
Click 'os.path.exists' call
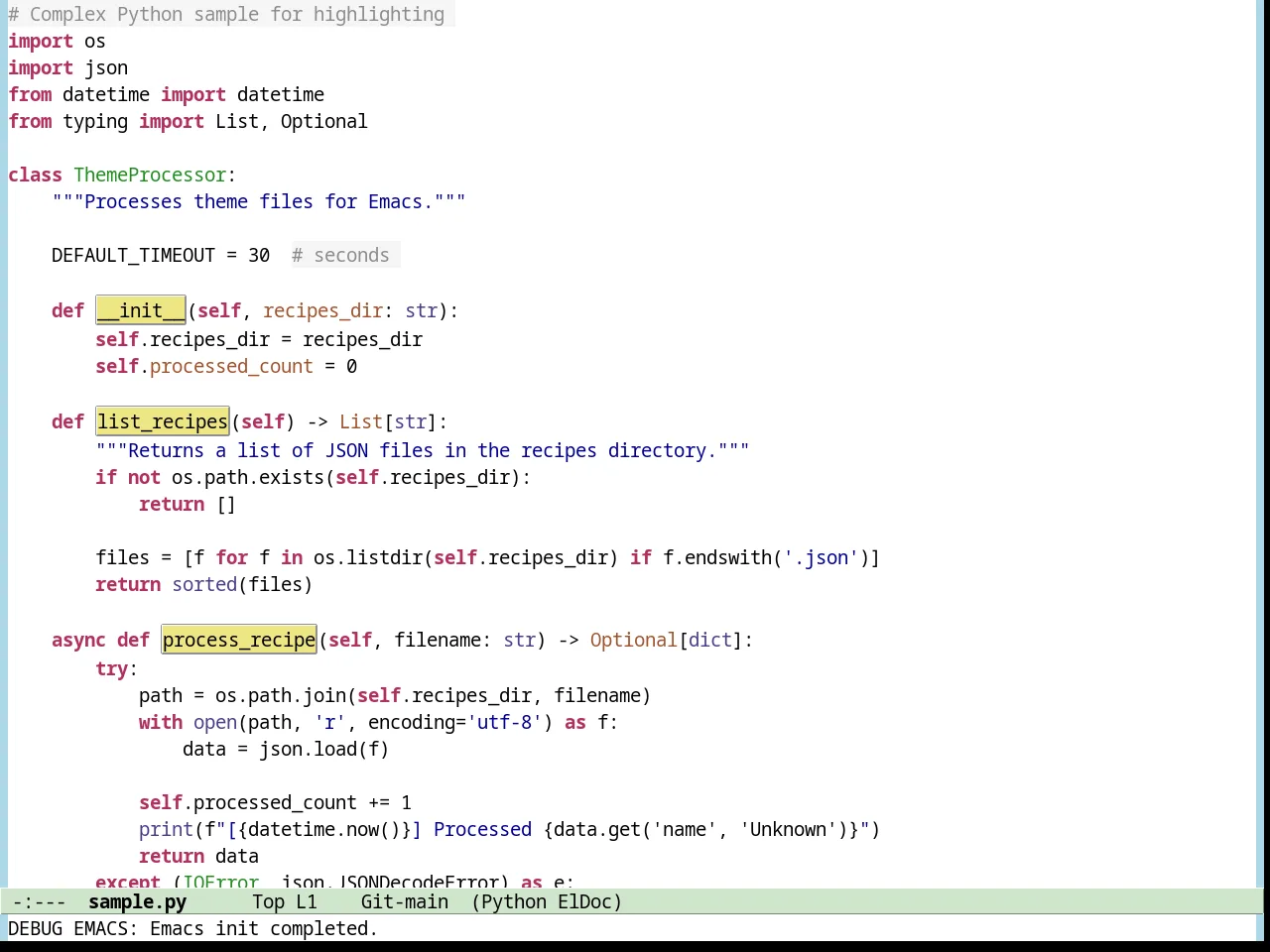coord(248,477)
